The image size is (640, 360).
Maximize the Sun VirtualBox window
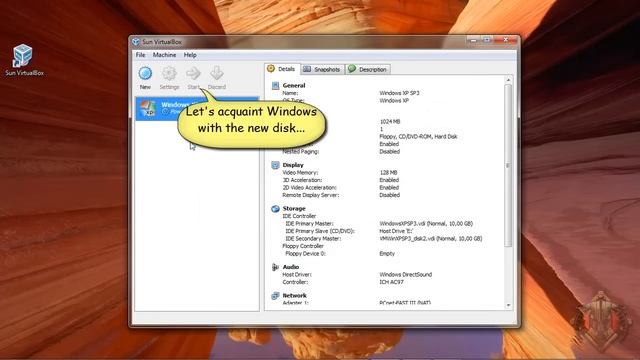tap(487, 40)
